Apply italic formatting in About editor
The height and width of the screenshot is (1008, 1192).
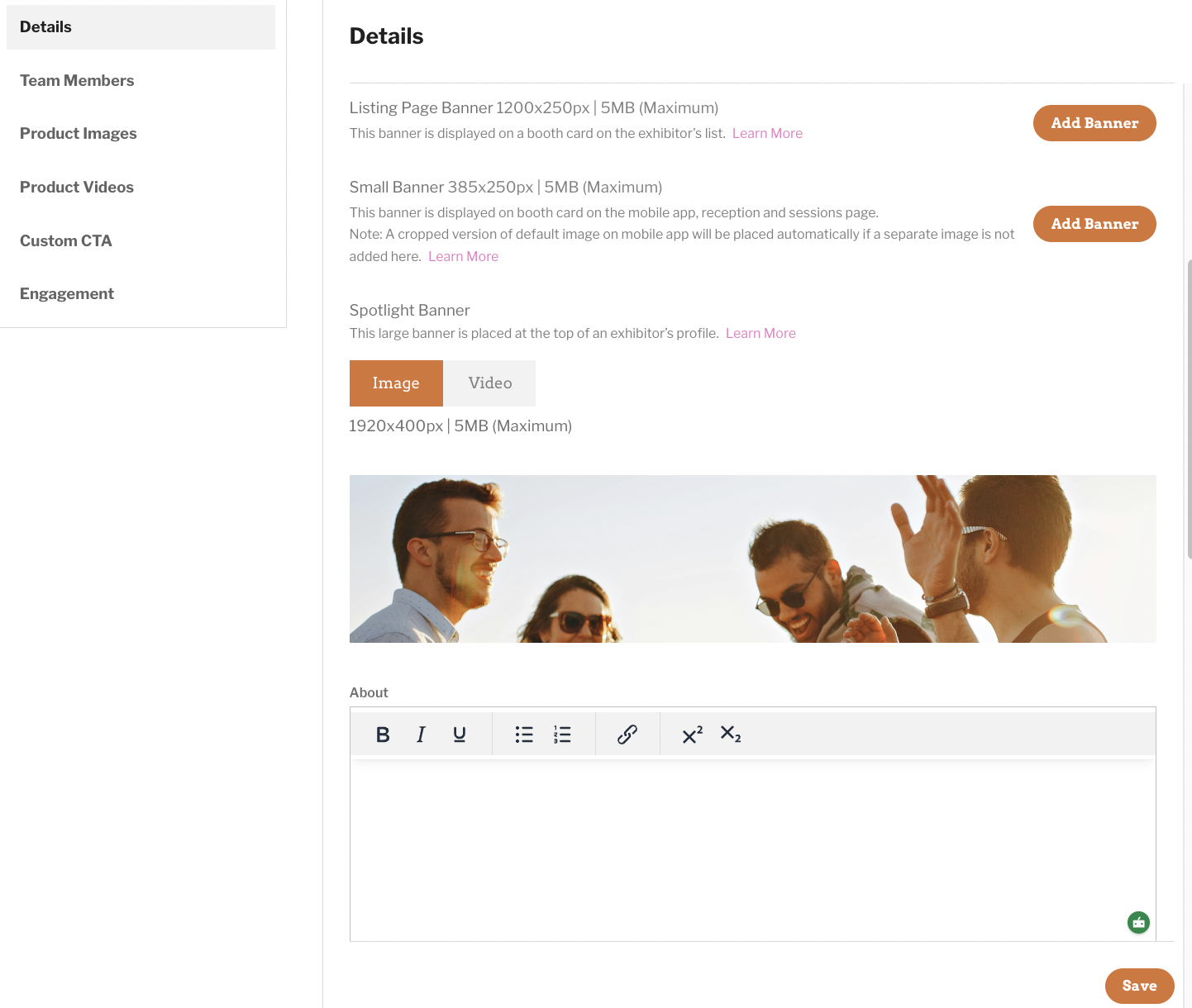421,735
